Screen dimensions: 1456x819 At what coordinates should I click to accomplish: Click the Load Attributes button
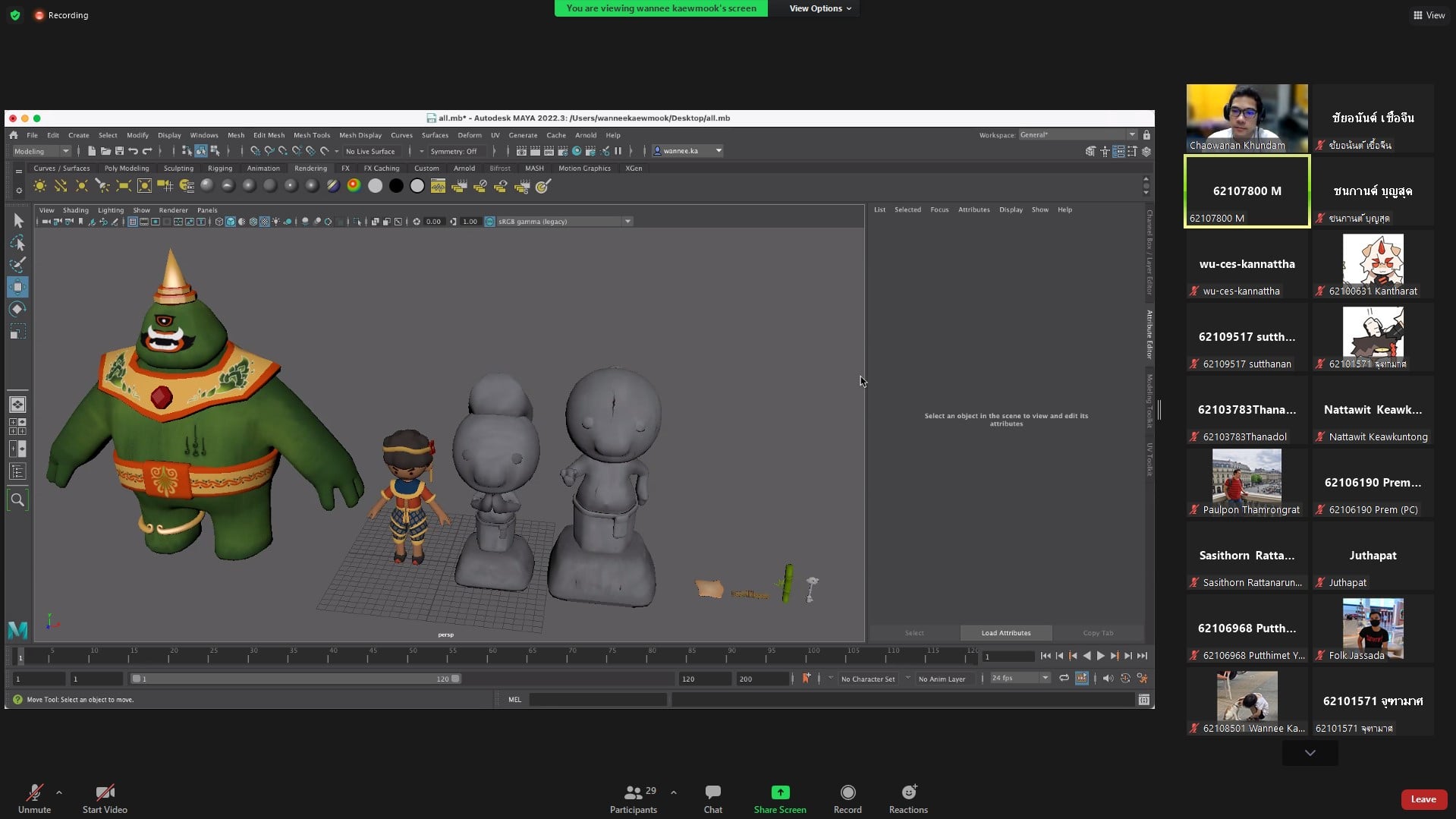pyautogui.click(x=1005, y=633)
